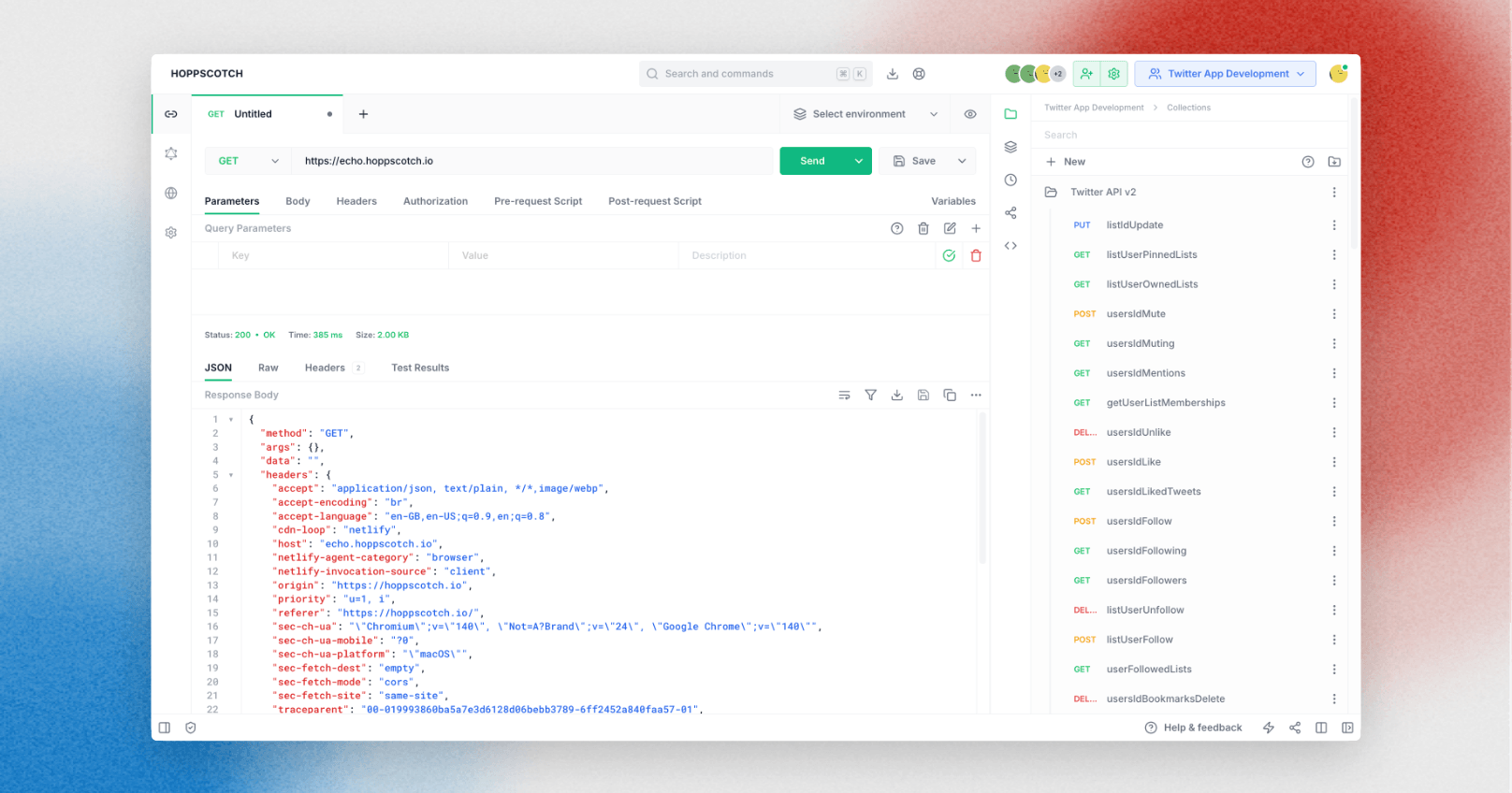Open the GET method dropdown
The height and width of the screenshot is (793, 1512).
coord(248,161)
